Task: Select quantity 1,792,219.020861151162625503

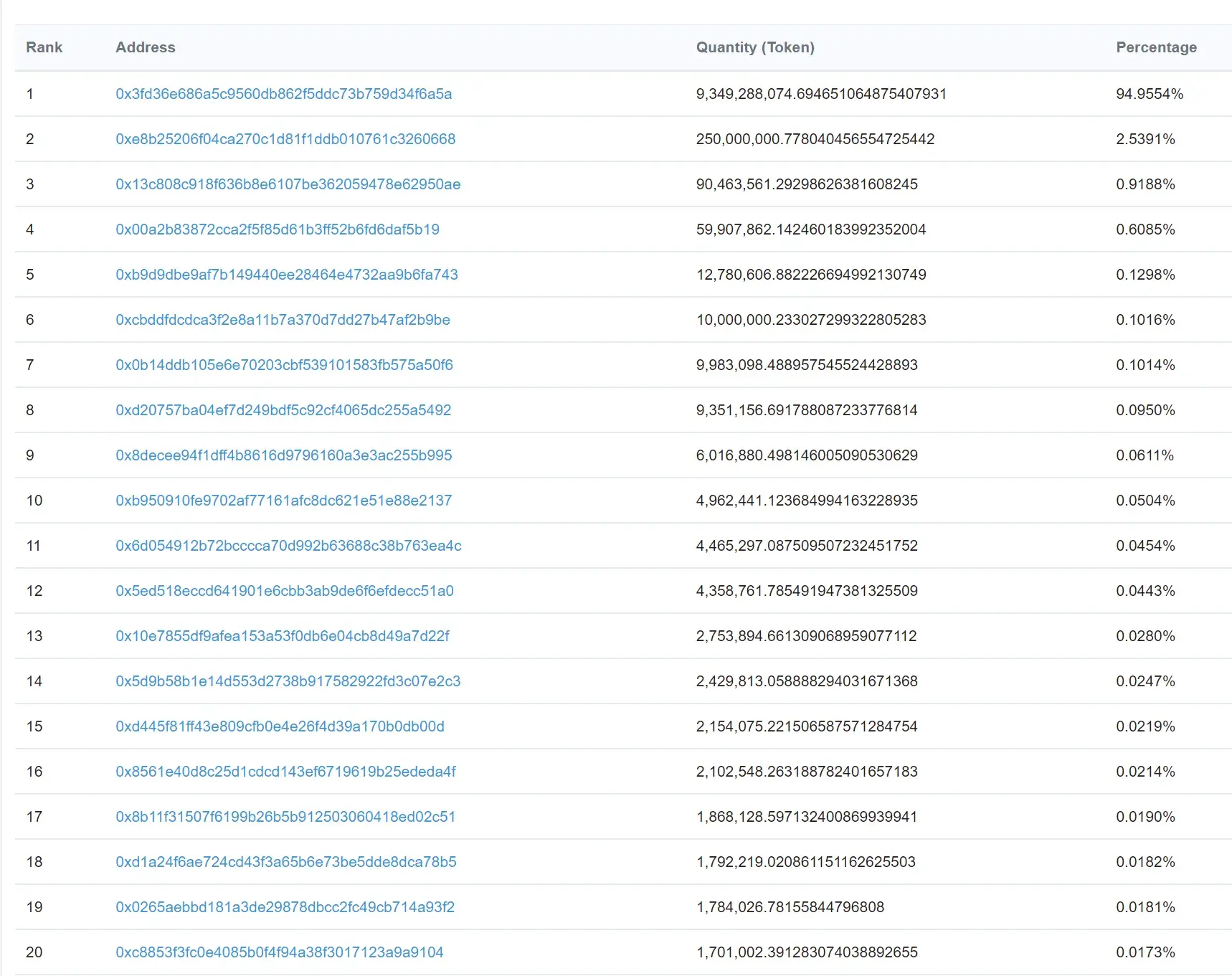Action: click(x=806, y=862)
